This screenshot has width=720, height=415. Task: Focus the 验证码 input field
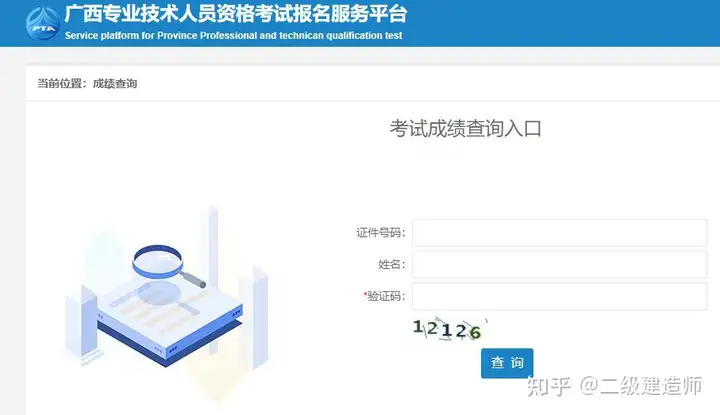click(x=559, y=296)
